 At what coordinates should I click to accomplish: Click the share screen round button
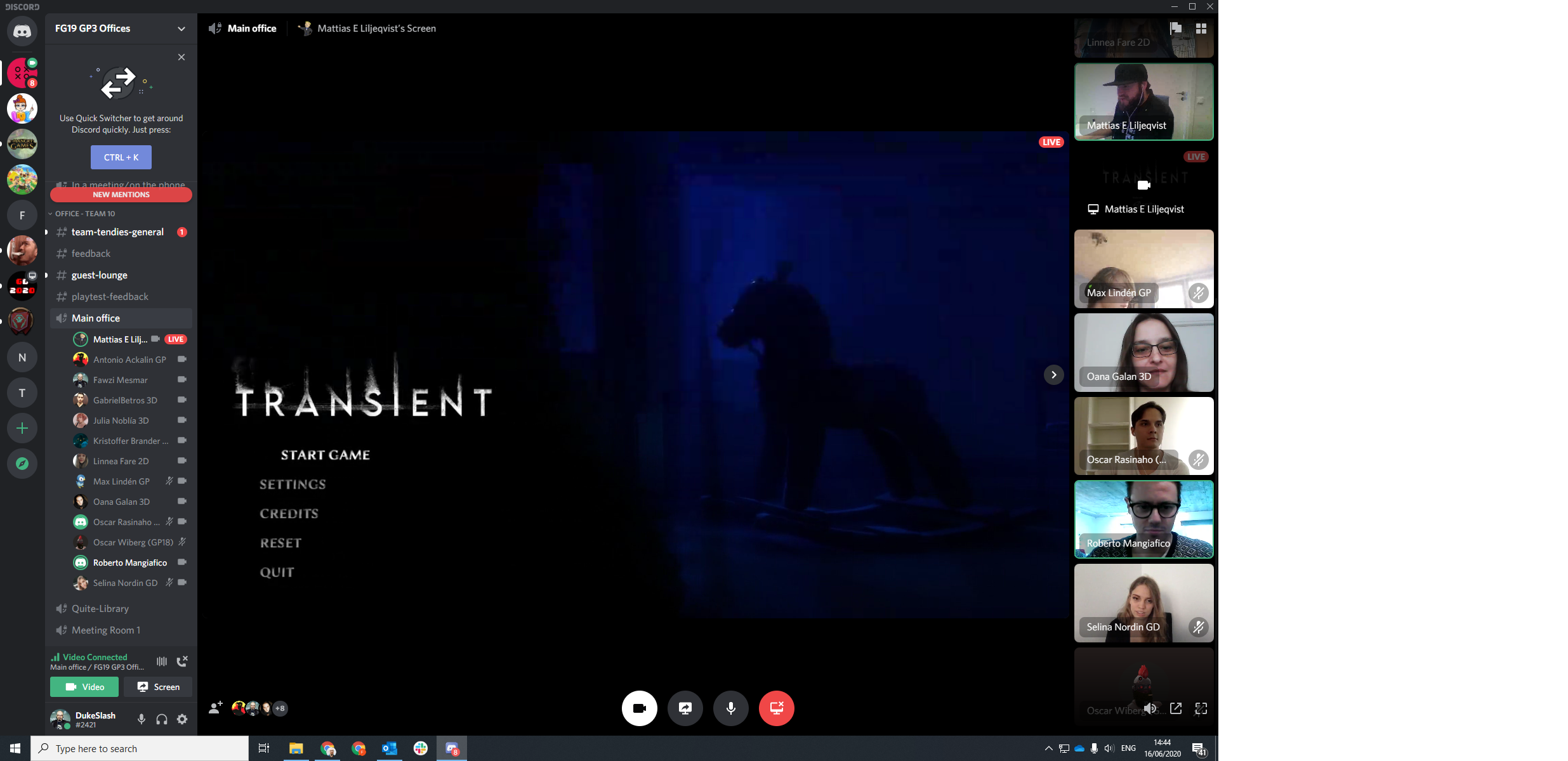pyautogui.click(x=685, y=708)
